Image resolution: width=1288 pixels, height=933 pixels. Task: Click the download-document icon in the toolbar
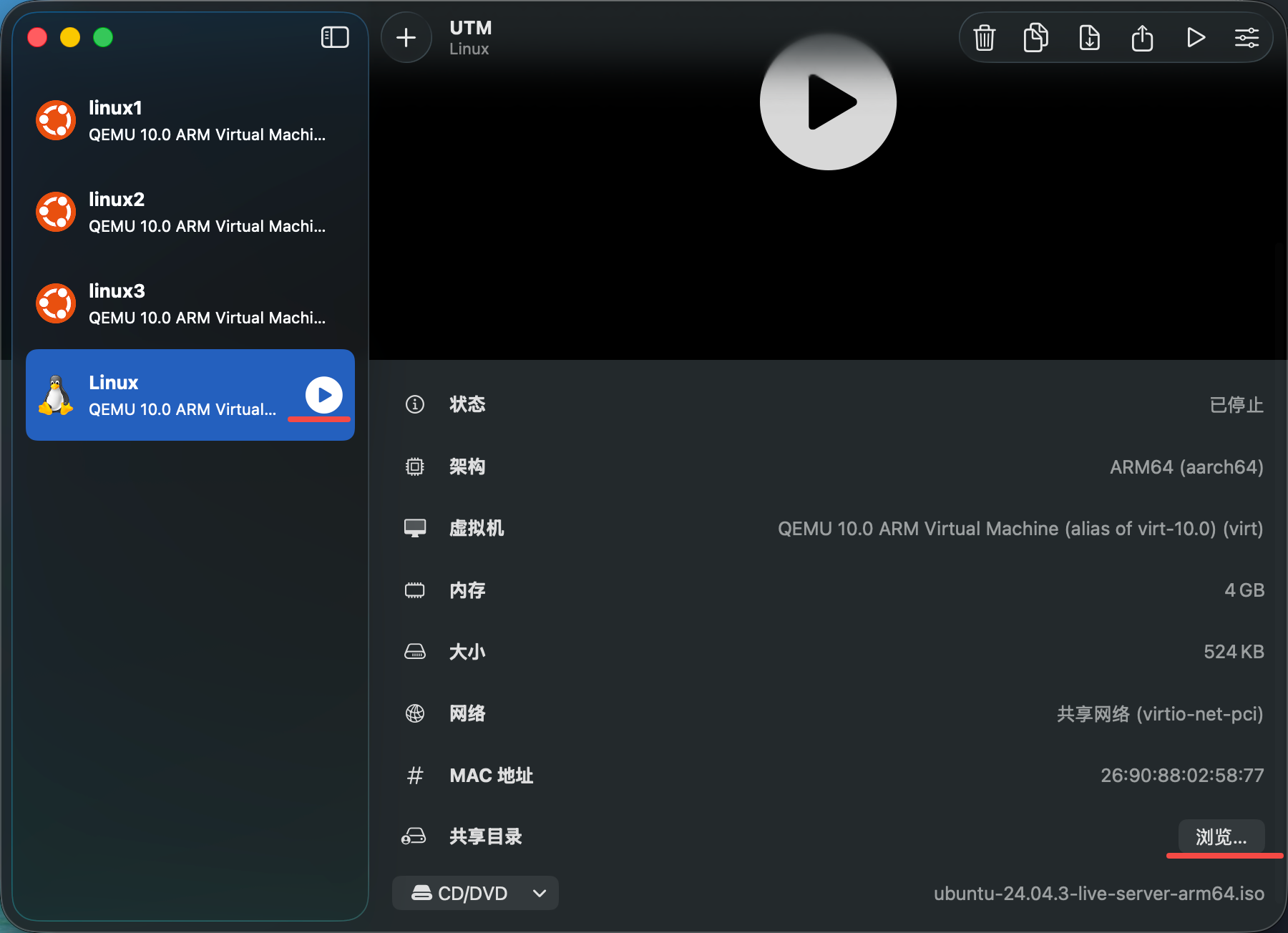(x=1089, y=37)
